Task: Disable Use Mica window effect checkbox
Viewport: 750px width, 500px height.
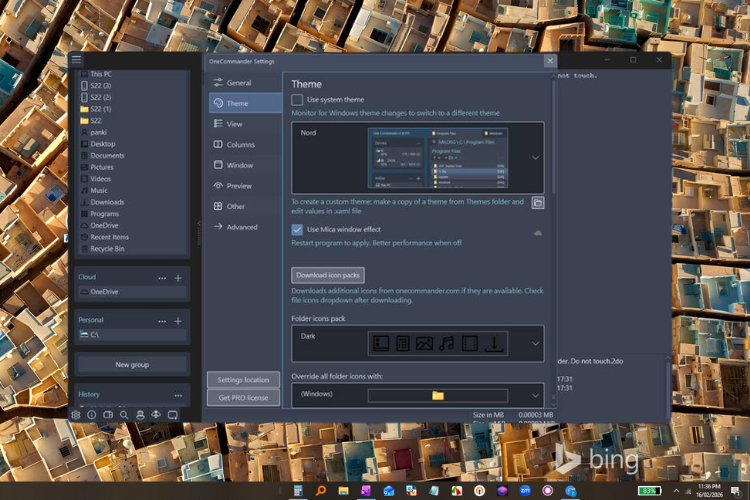Action: pyautogui.click(x=297, y=229)
